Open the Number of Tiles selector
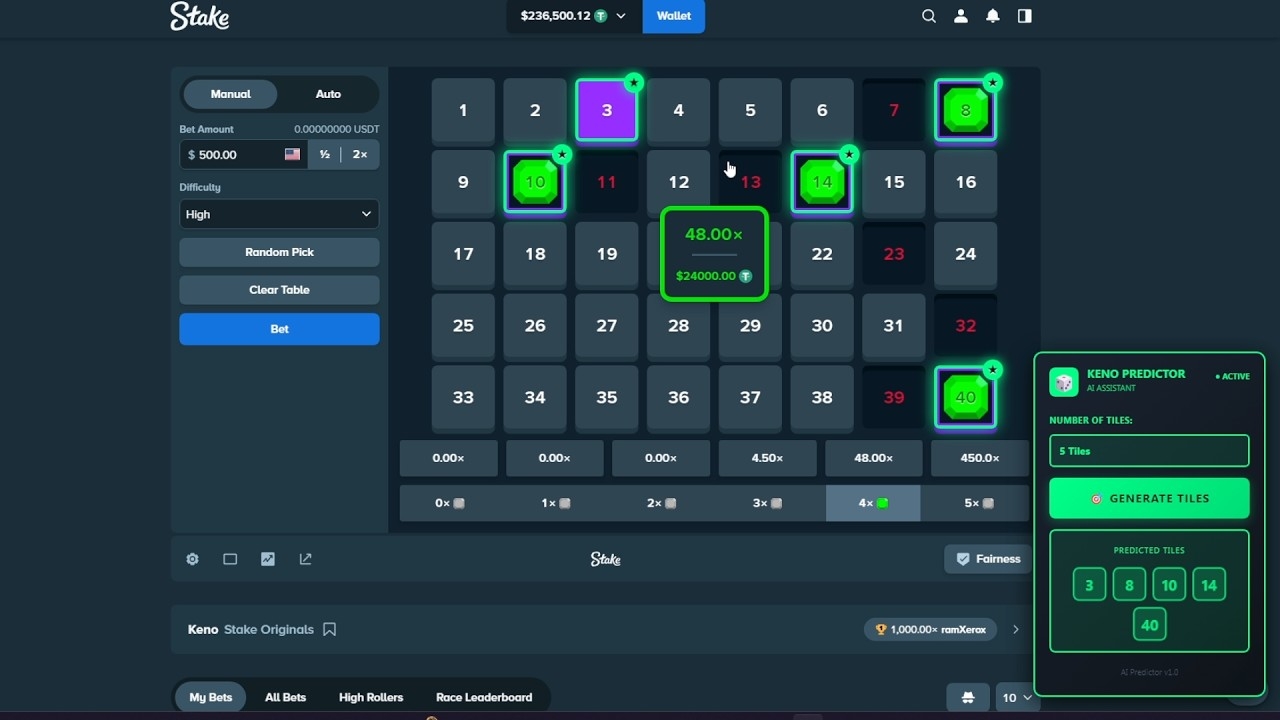The image size is (1280, 720). tap(1149, 451)
